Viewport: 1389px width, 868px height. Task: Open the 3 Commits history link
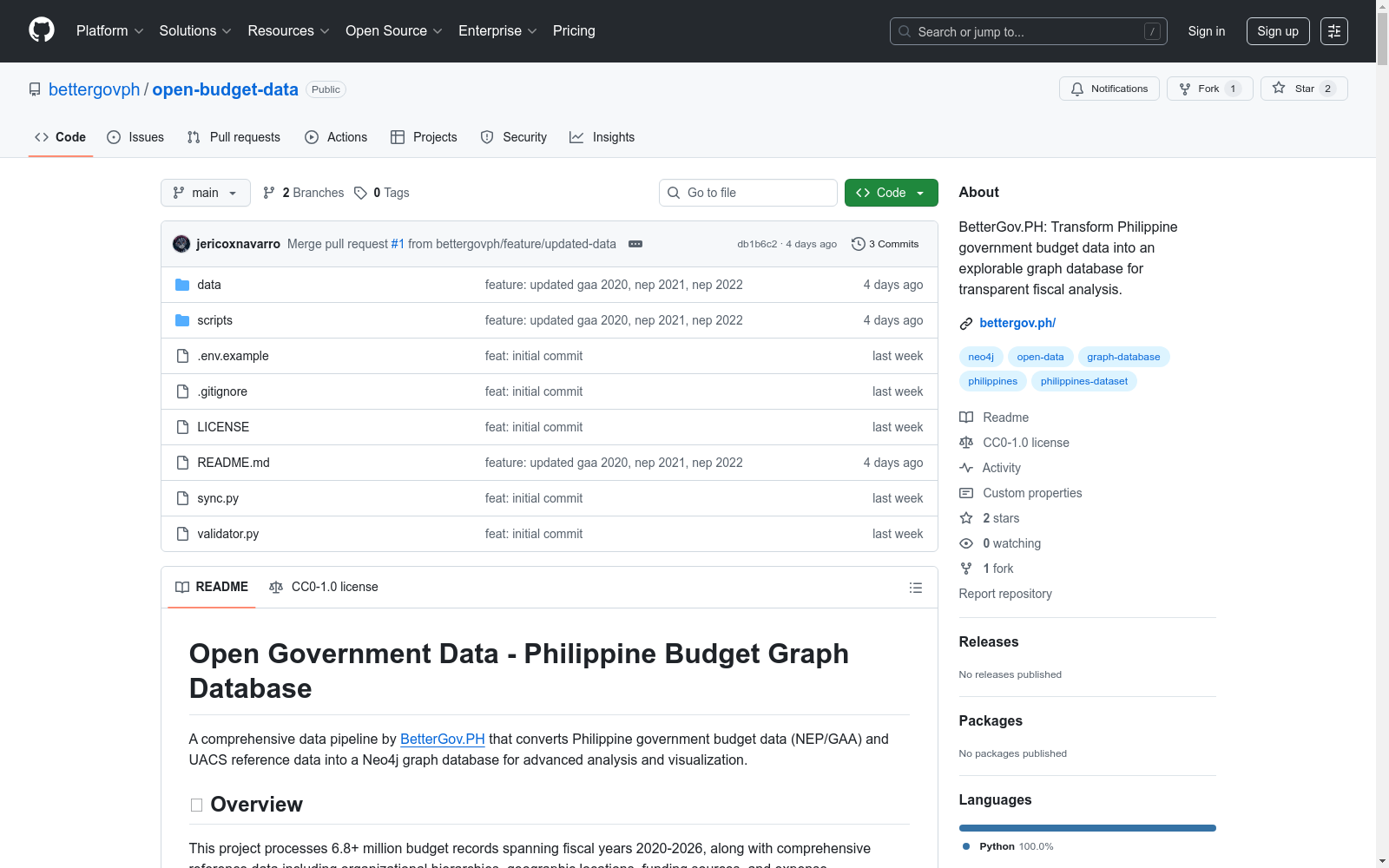coord(885,244)
